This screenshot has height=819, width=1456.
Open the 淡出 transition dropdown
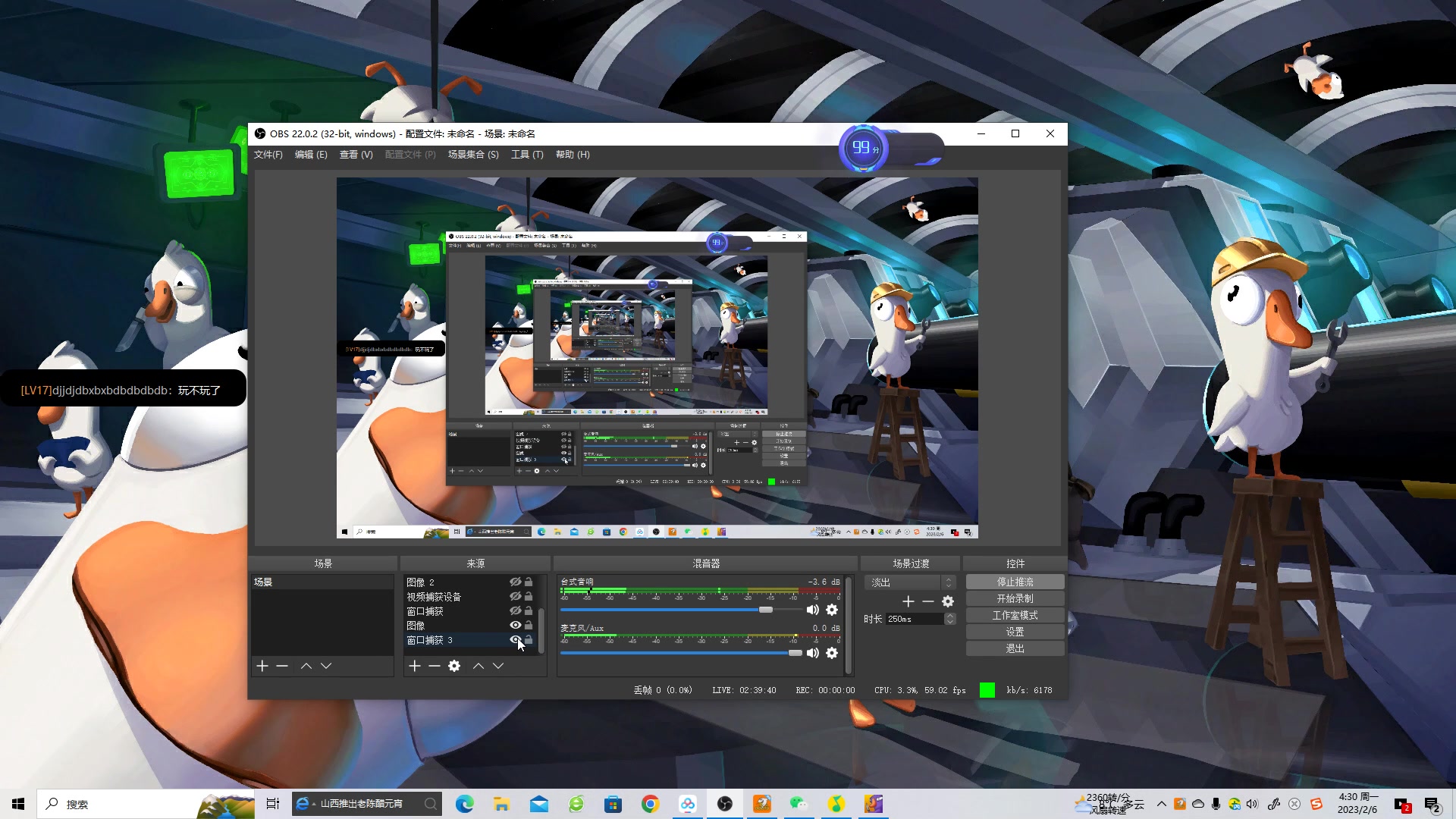[909, 582]
